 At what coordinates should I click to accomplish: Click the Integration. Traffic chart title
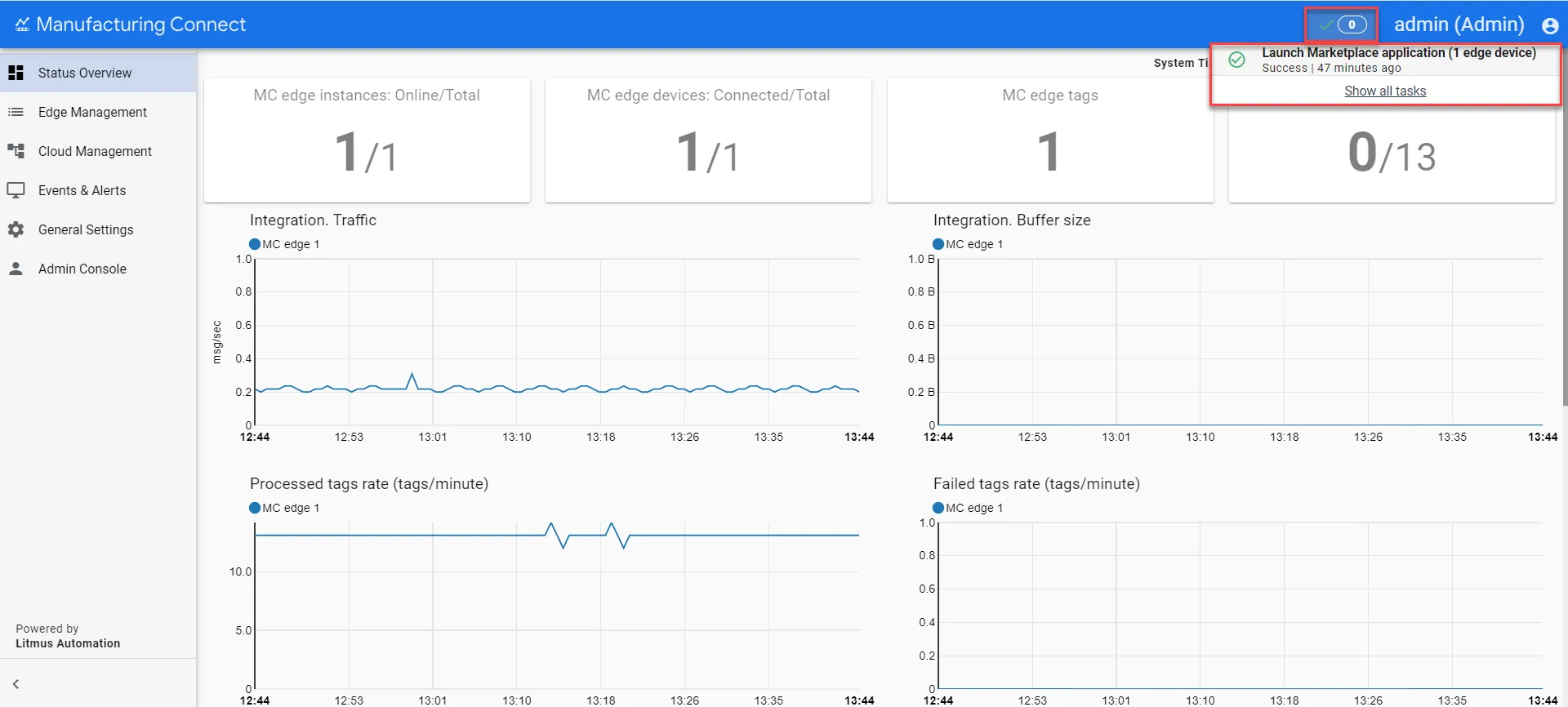click(x=313, y=220)
